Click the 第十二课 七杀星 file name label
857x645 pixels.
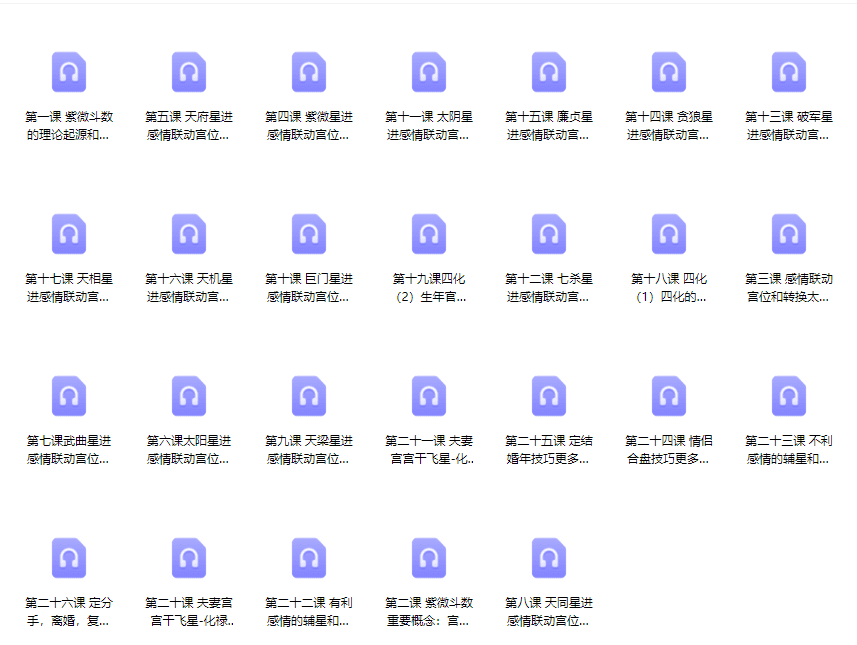pos(549,288)
